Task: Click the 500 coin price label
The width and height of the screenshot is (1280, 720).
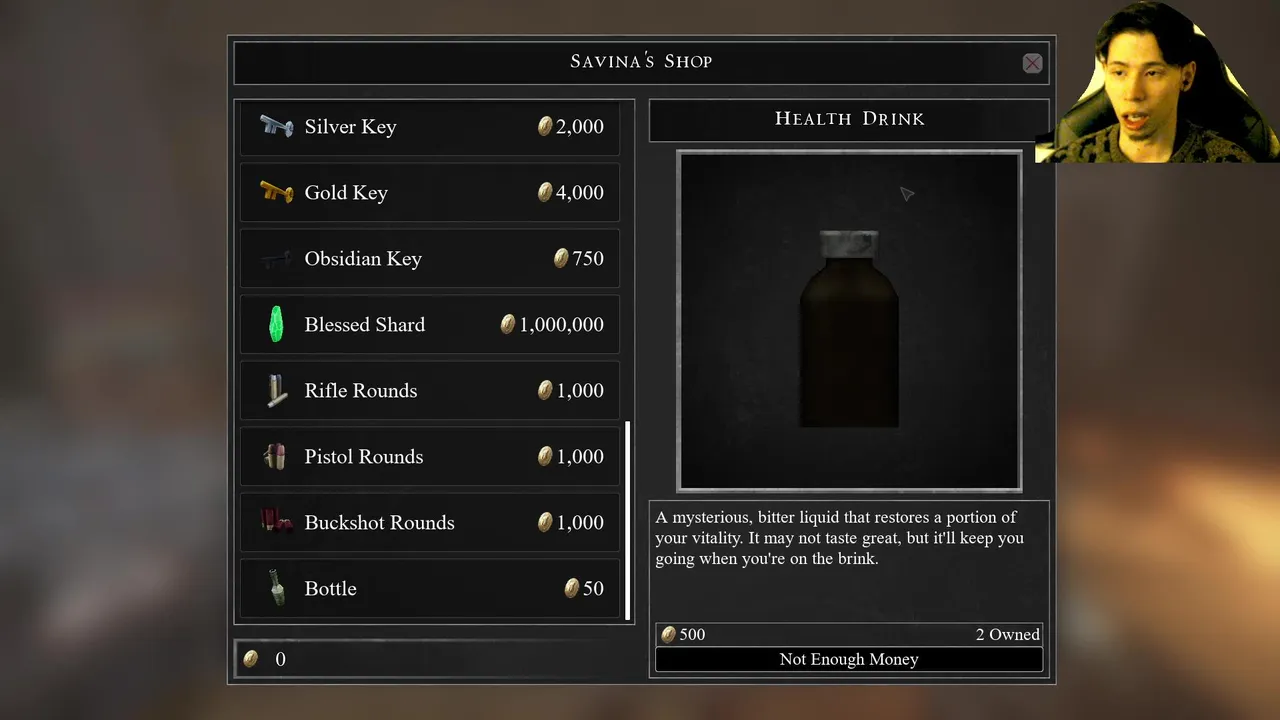Action: [x=683, y=634]
